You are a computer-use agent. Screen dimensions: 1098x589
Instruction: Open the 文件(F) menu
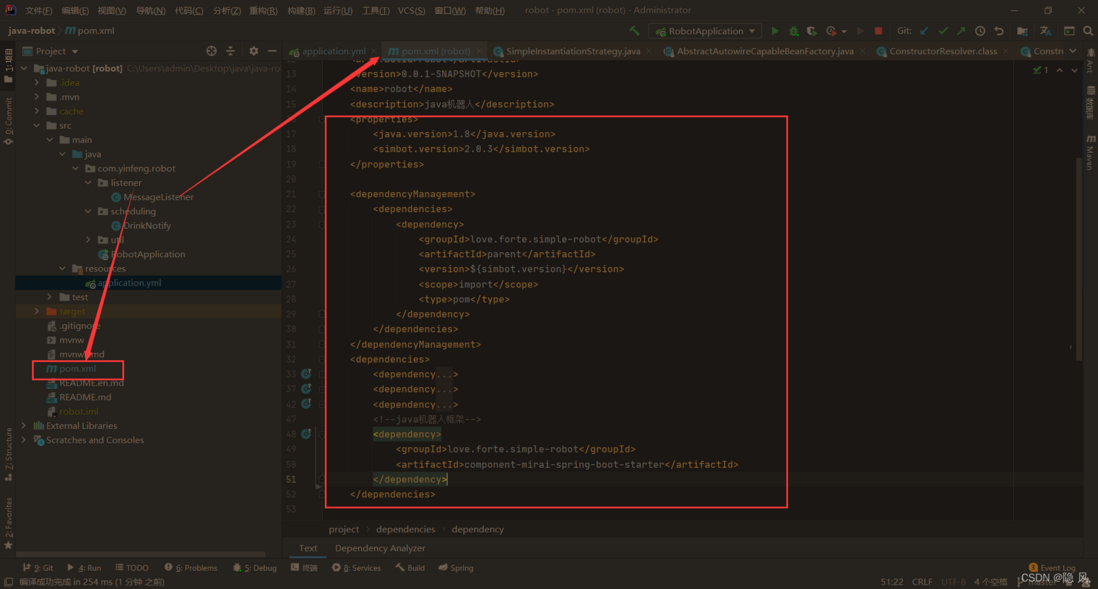(39, 11)
